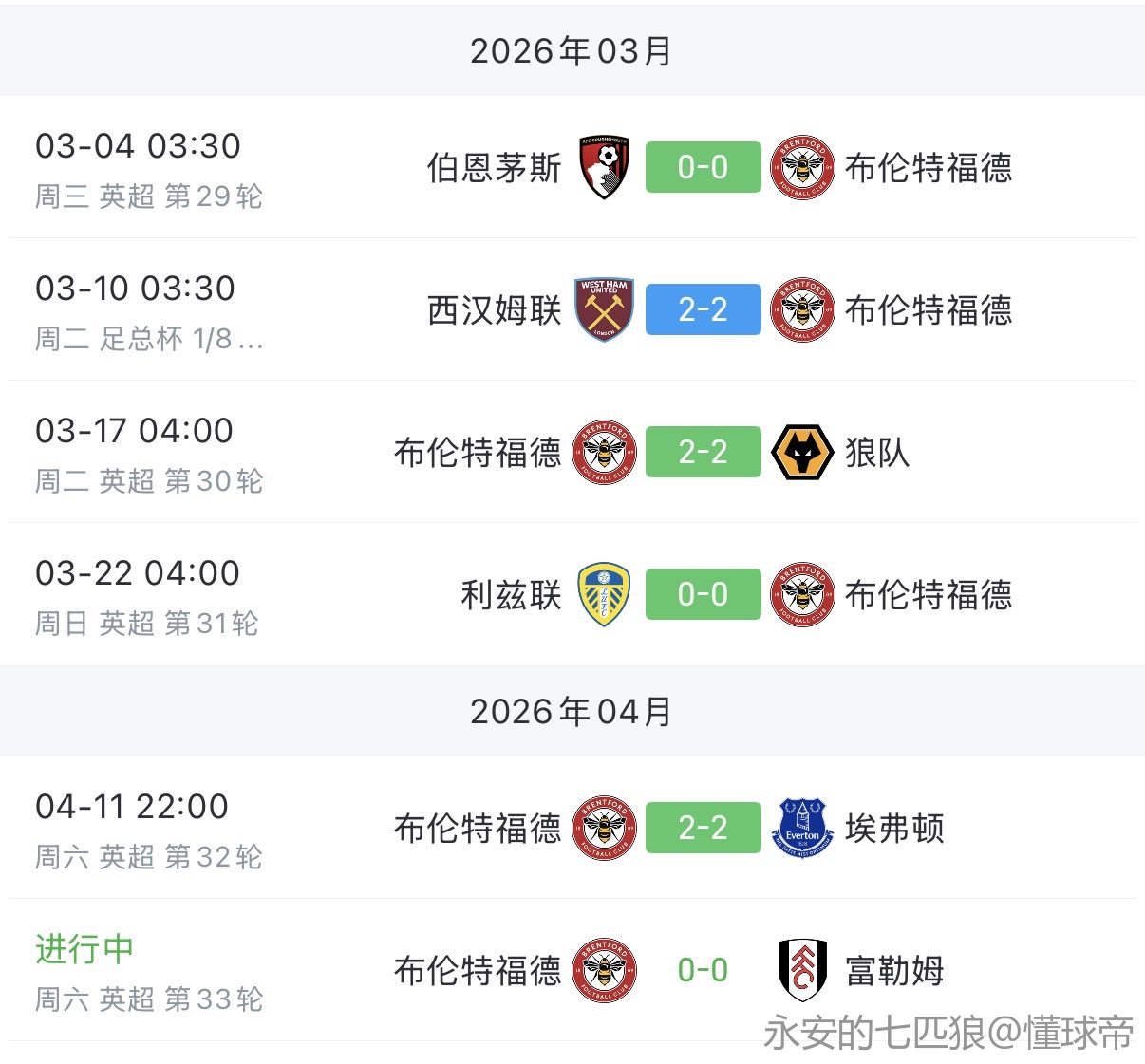This screenshot has width=1145, height=1064.
Task: Select the 2026年03月 month header
Action: coord(572,50)
